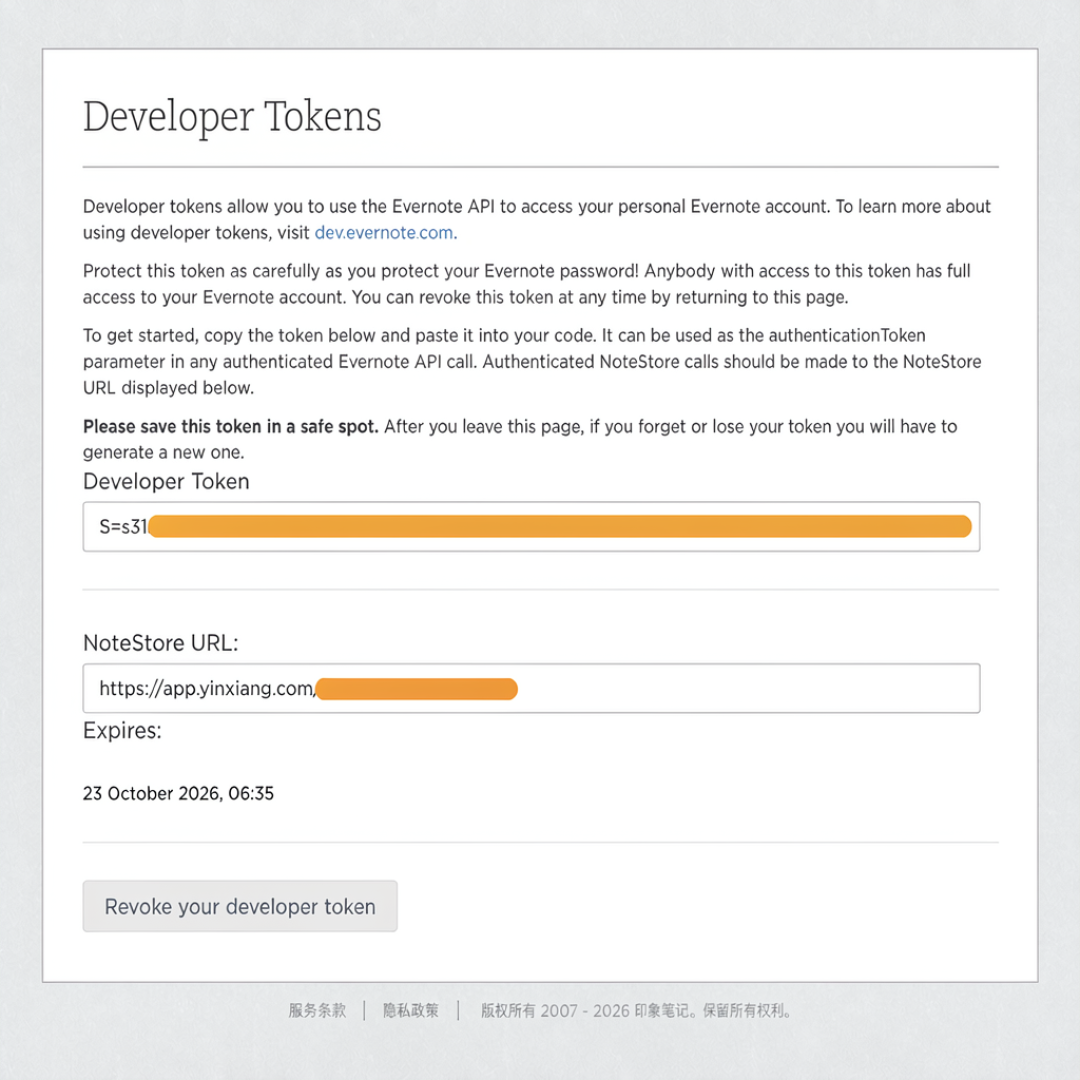Click the Expires: label
The image size is (1080, 1080).
click(123, 730)
